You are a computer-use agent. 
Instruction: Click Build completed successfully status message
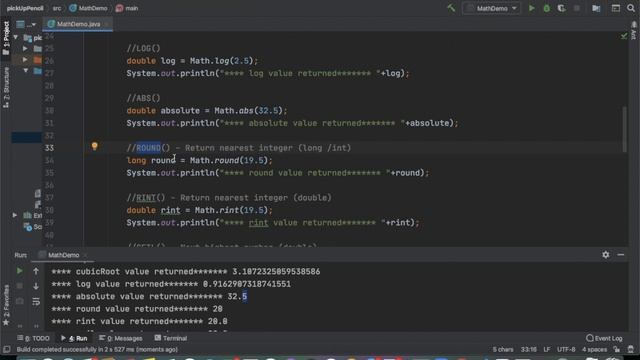click(97, 349)
